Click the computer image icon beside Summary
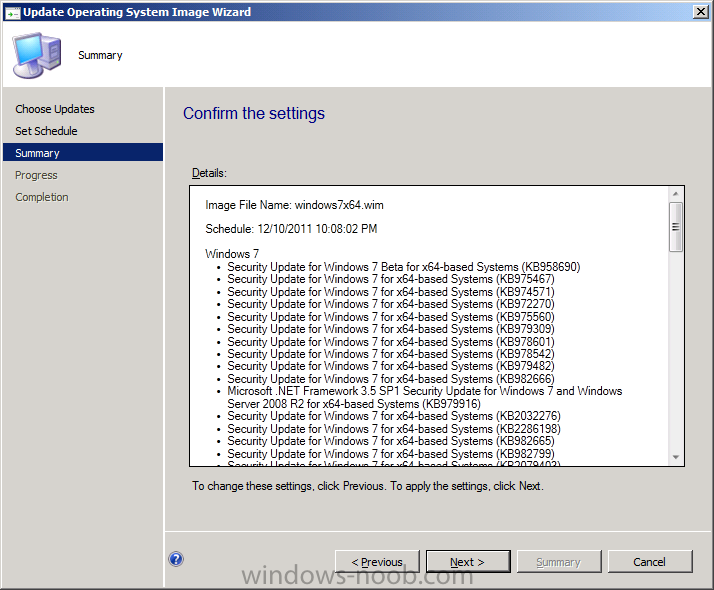The width and height of the screenshot is (714, 590). point(37,56)
